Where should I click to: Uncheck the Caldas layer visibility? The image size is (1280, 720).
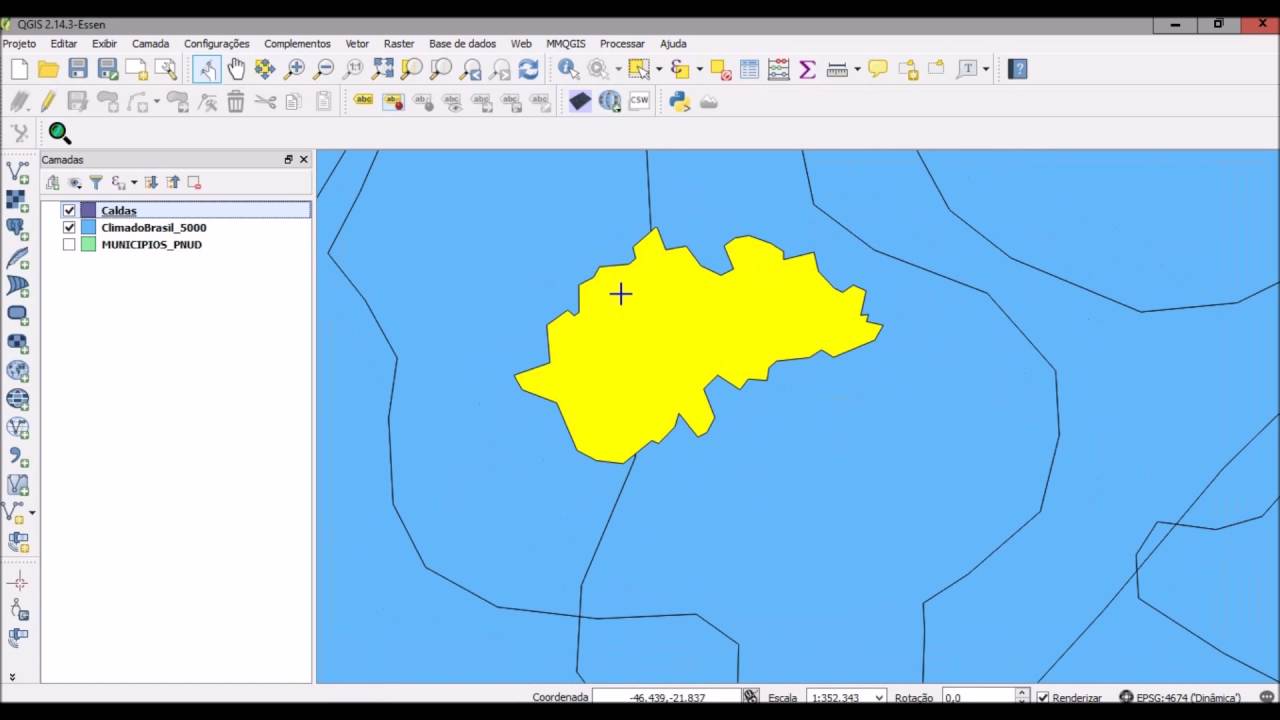(x=69, y=210)
